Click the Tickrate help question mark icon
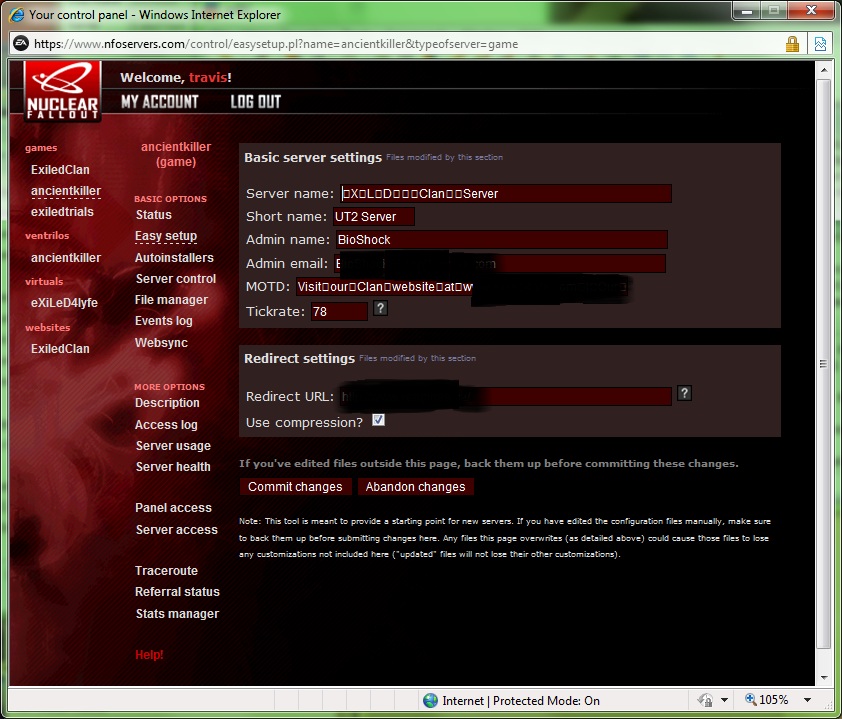The height and width of the screenshot is (719, 842). coord(380,310)
